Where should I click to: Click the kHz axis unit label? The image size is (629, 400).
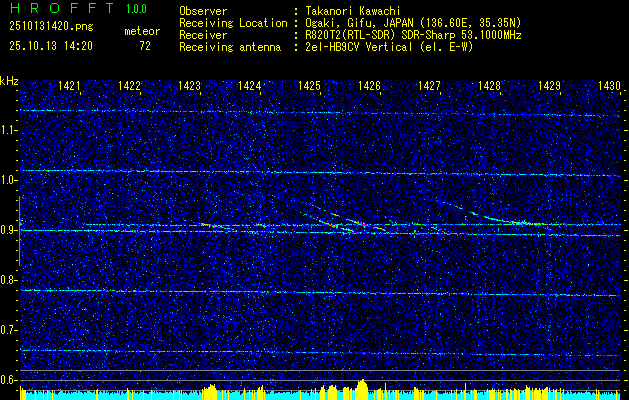9,81
